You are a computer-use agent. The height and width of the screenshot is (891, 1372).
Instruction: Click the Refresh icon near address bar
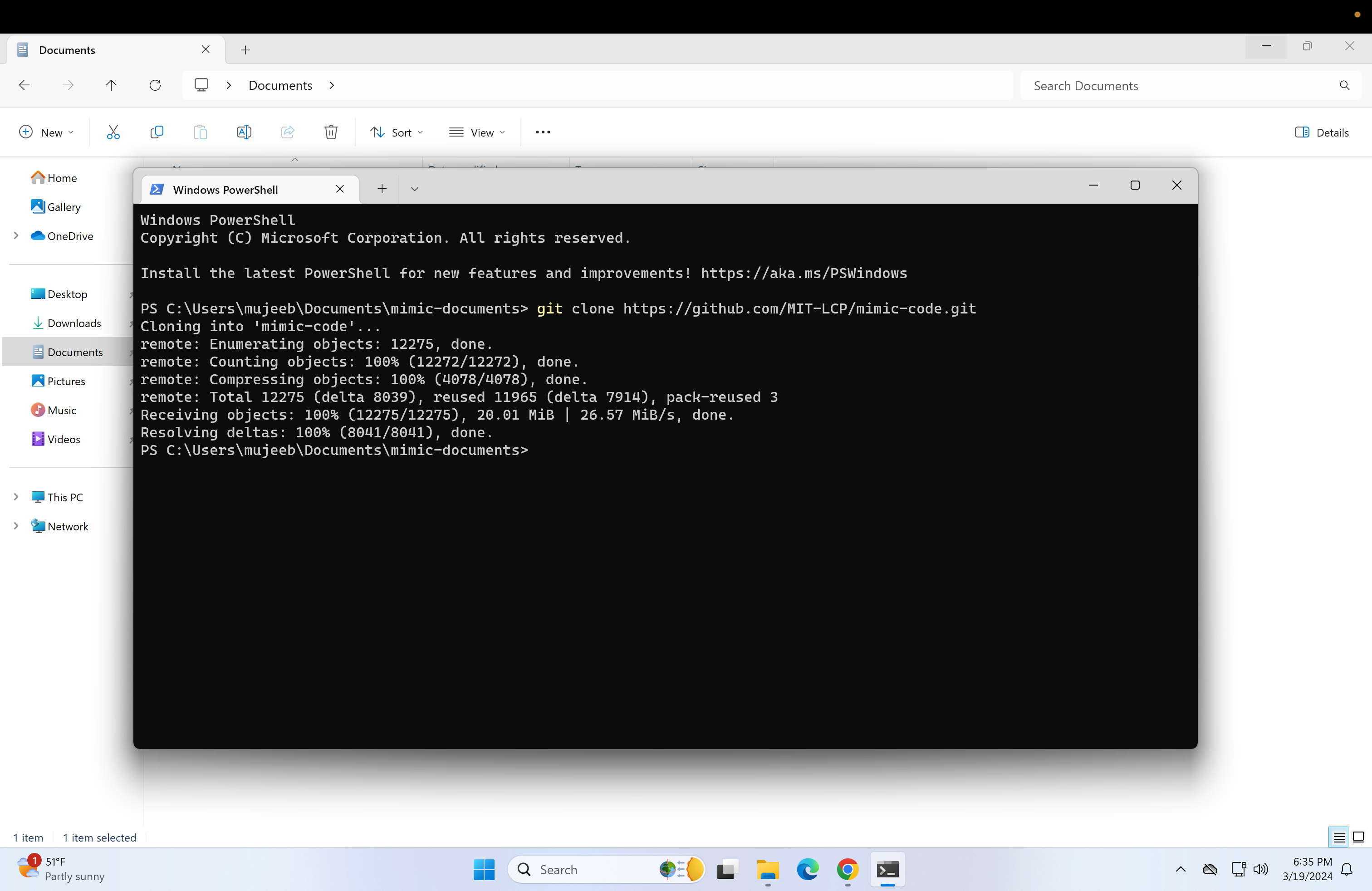[155, 85]
